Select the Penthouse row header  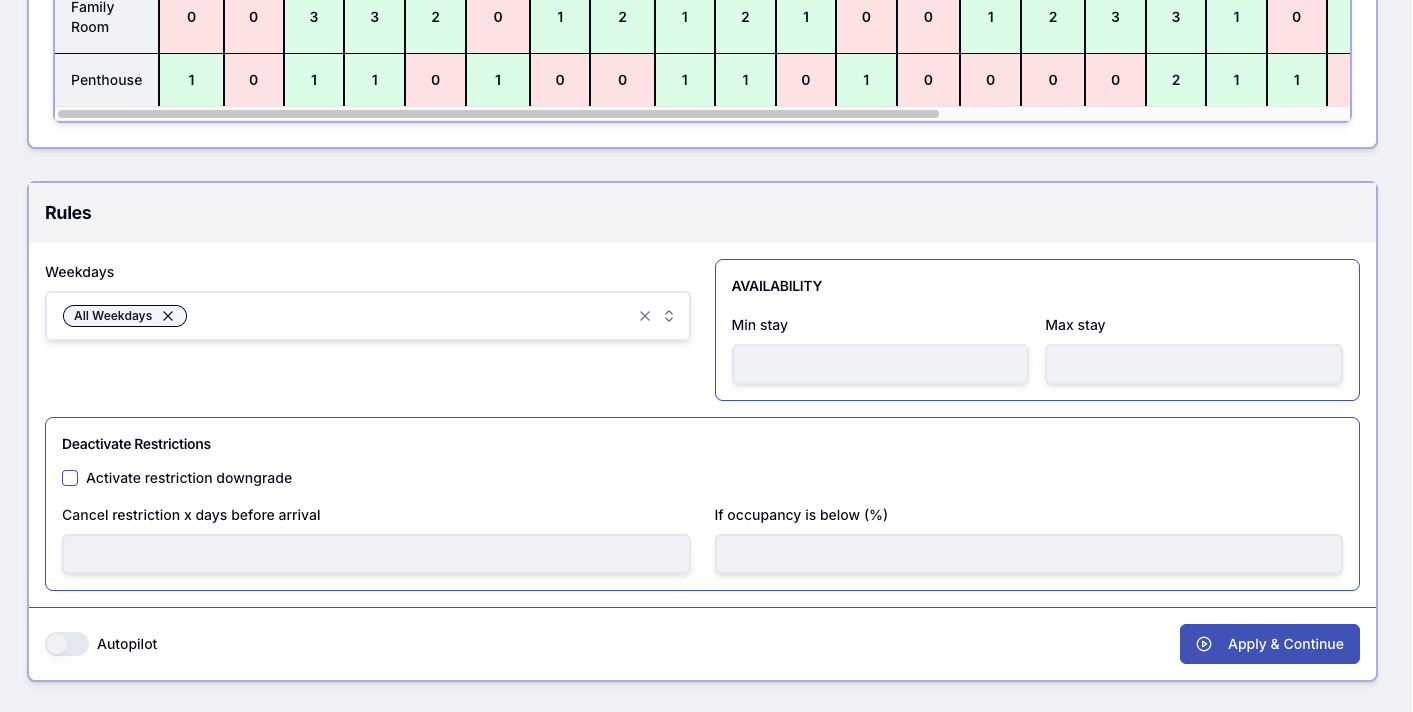click(x=106, y=80)
